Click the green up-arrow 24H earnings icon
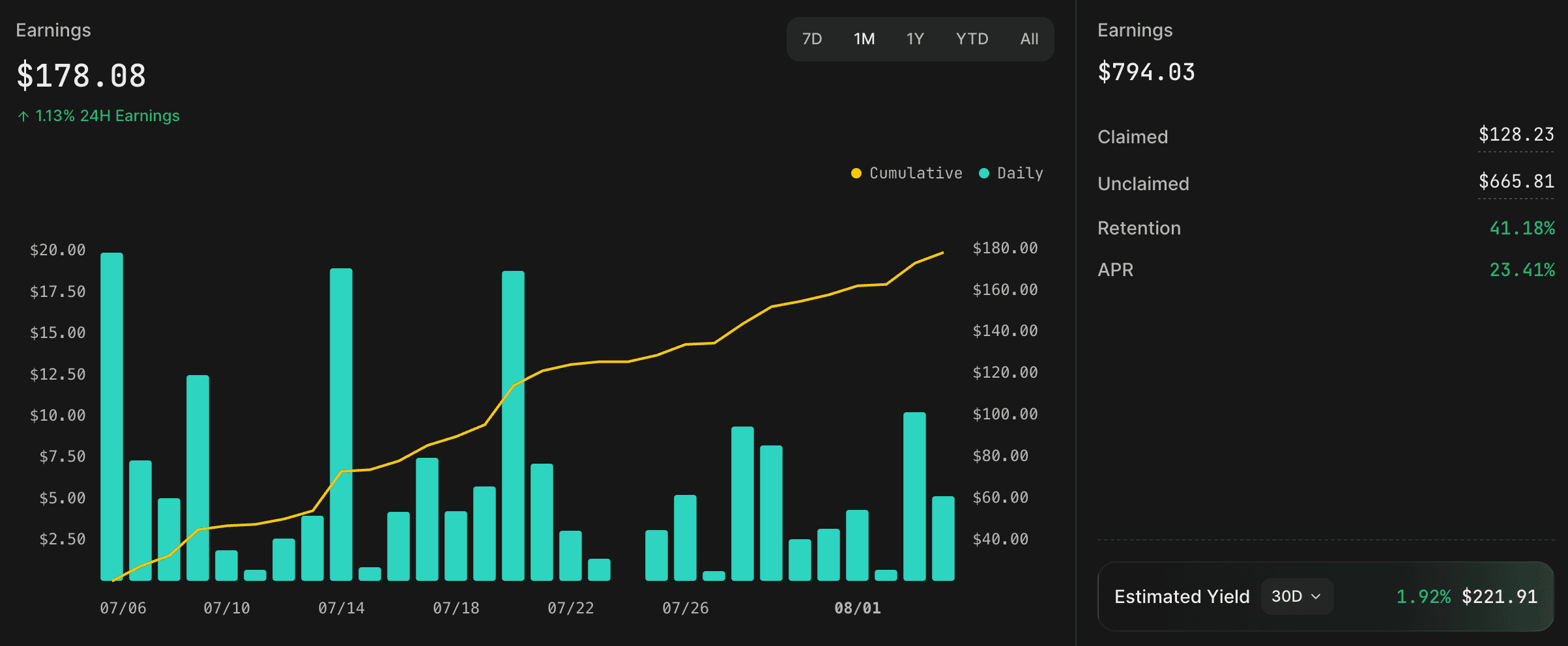 point(23,117)
